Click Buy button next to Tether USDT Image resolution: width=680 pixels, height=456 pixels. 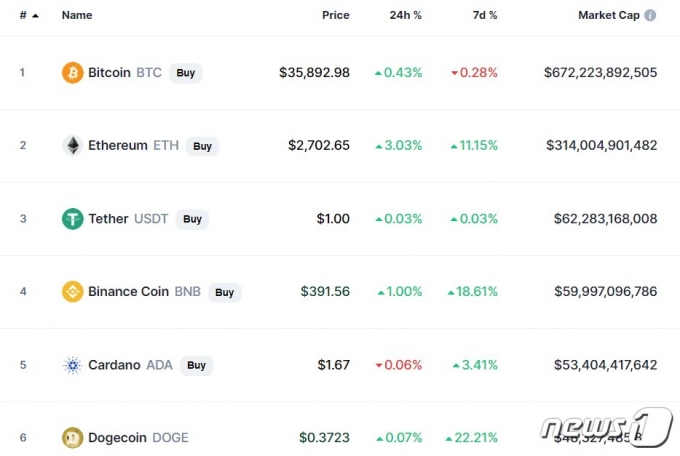click(x=192, y=219)
